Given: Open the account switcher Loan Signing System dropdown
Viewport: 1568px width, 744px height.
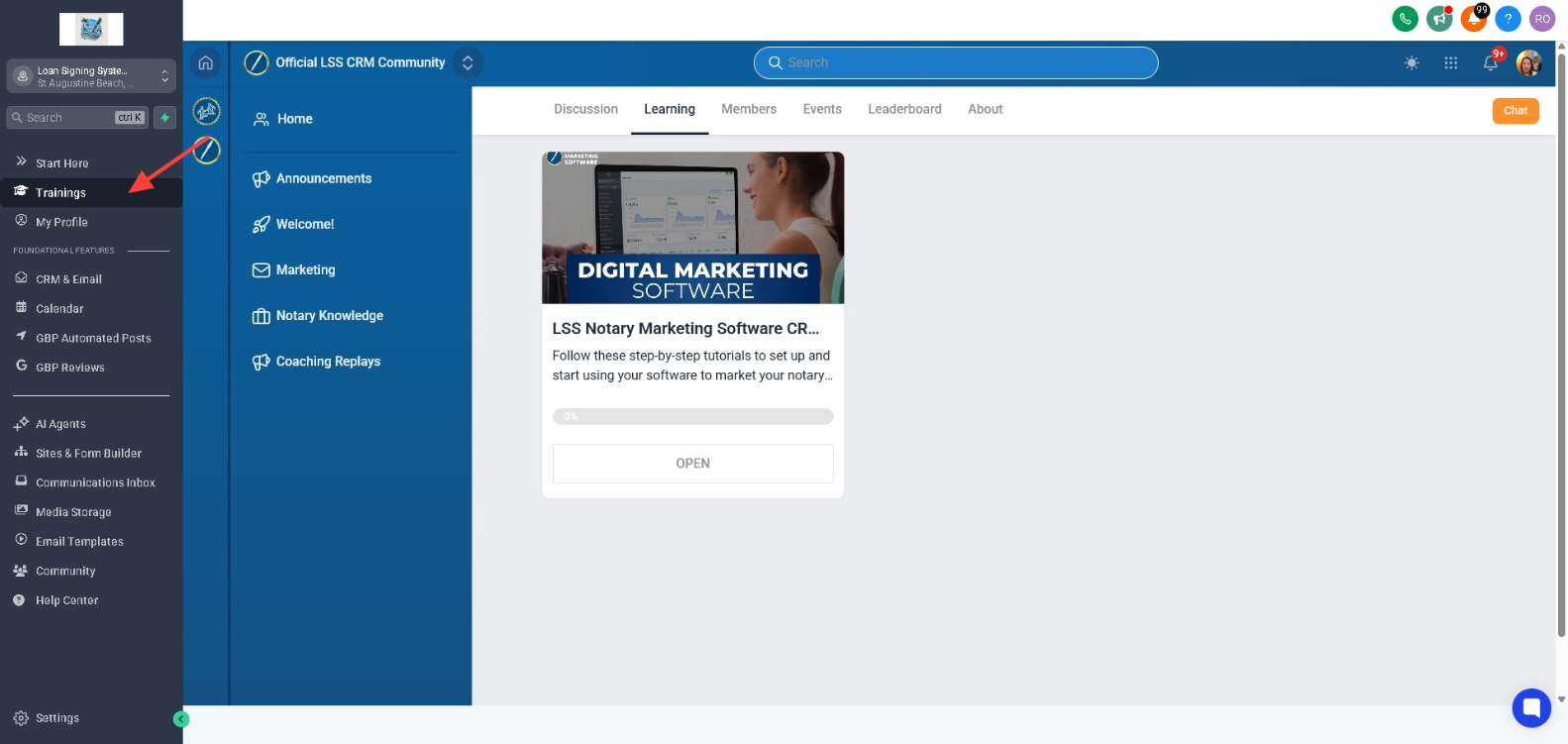Looking at the screenshot, I should click(x=91, y=76).
